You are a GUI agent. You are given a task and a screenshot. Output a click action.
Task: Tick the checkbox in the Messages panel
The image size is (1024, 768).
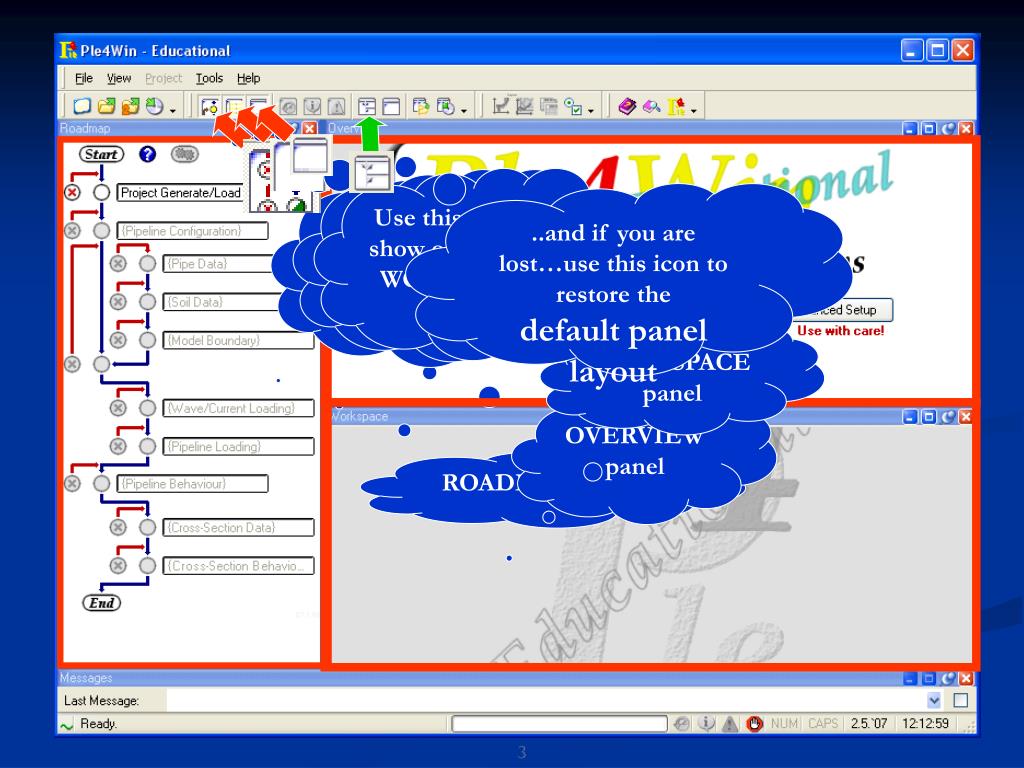[961, 700]
